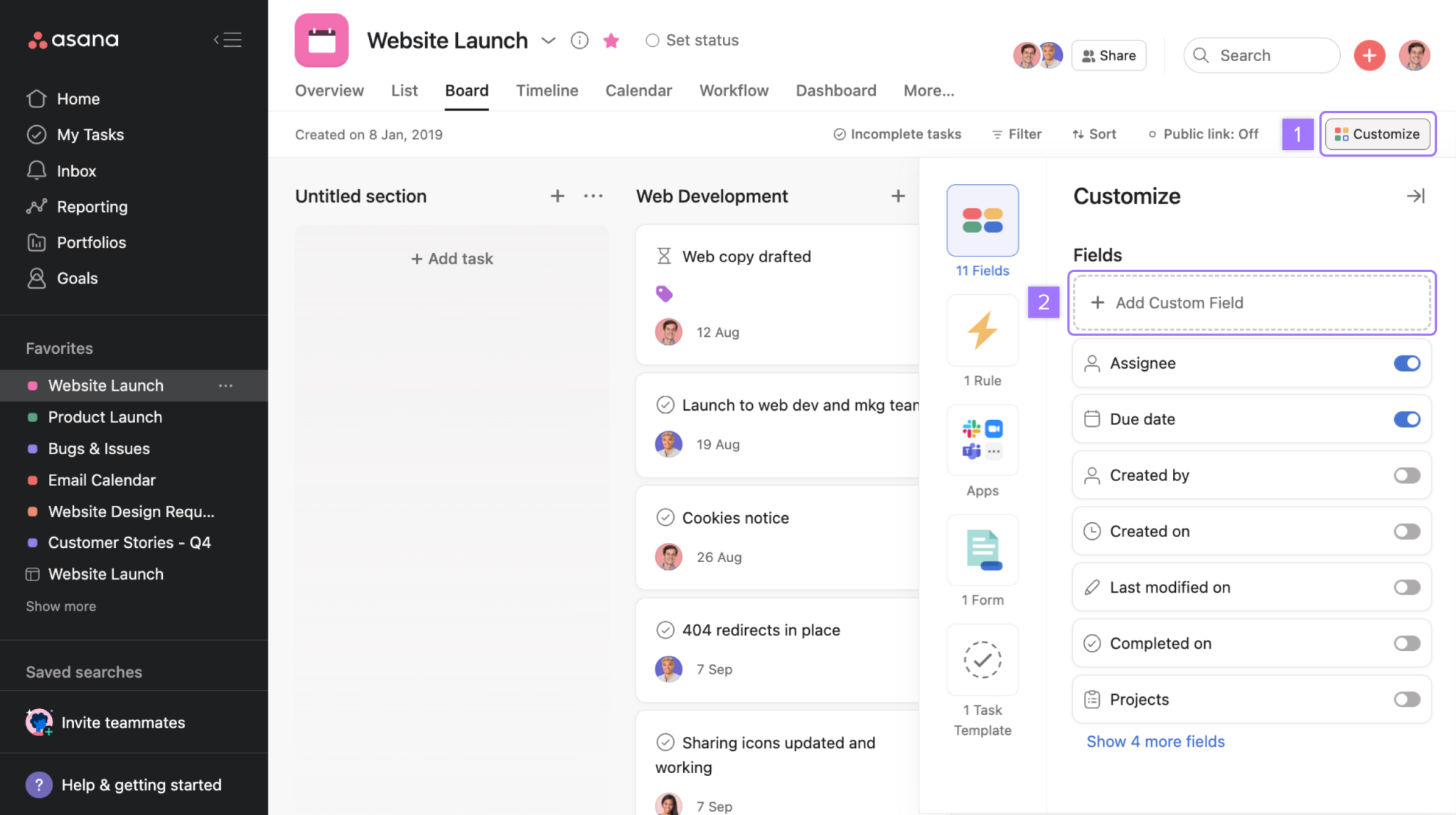Click Show 4 more fields link

point(1155,741)
